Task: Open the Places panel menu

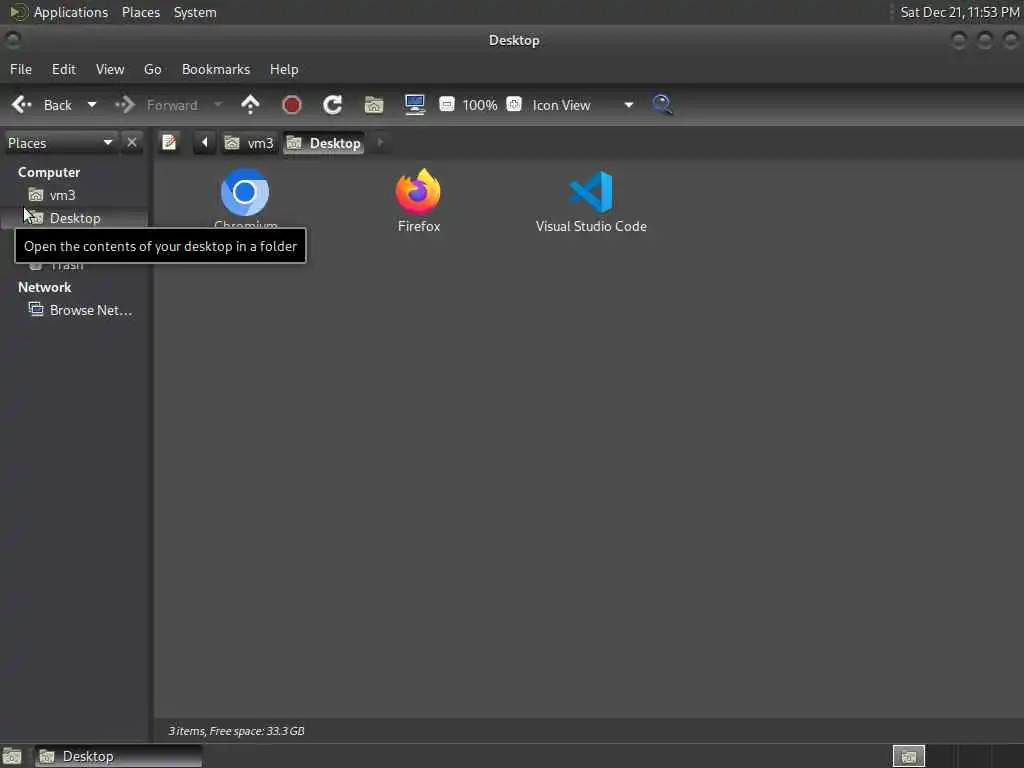Action: click(x=141, y=12)
